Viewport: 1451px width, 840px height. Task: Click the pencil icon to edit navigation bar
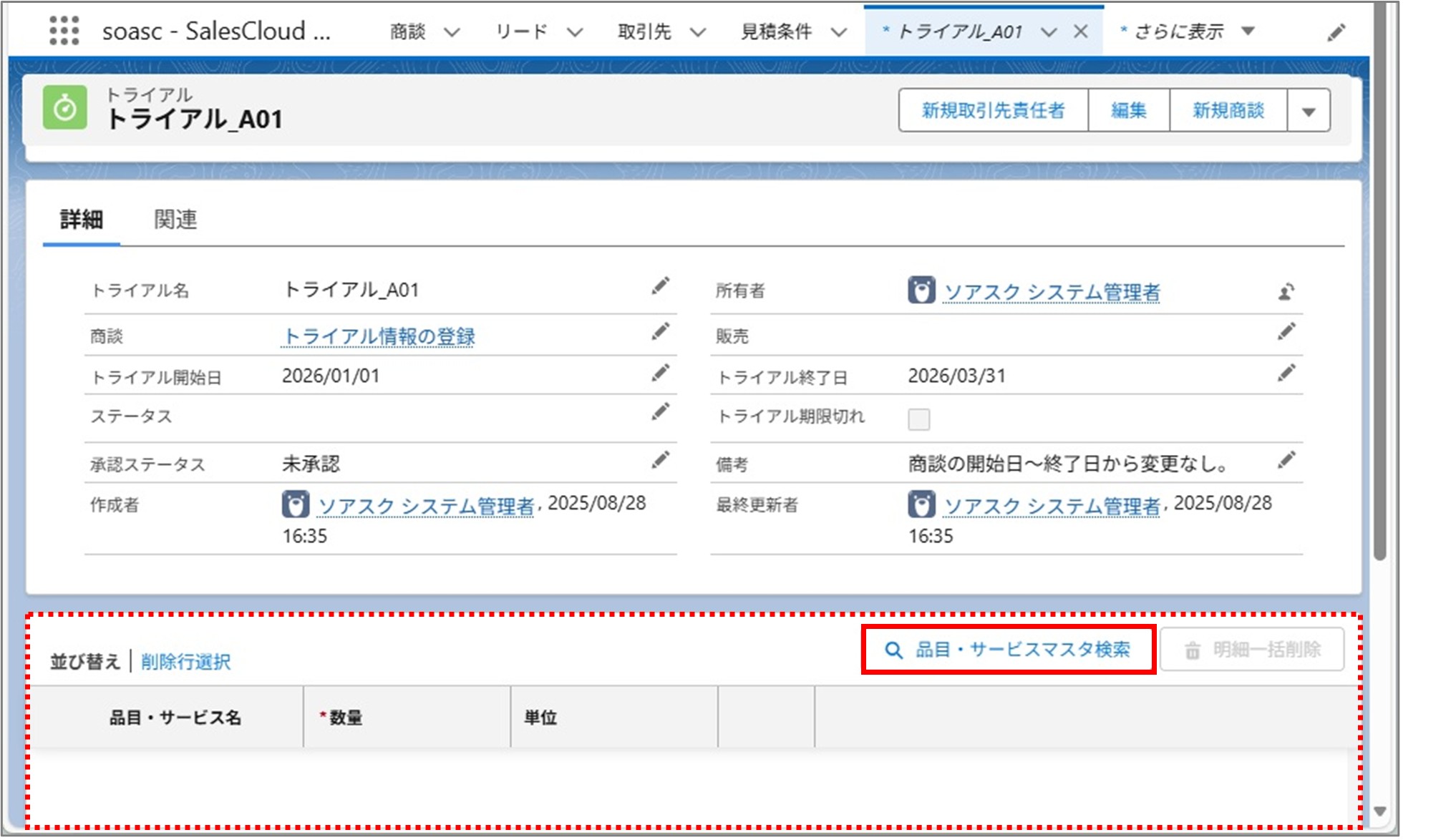pos(1336,33)
